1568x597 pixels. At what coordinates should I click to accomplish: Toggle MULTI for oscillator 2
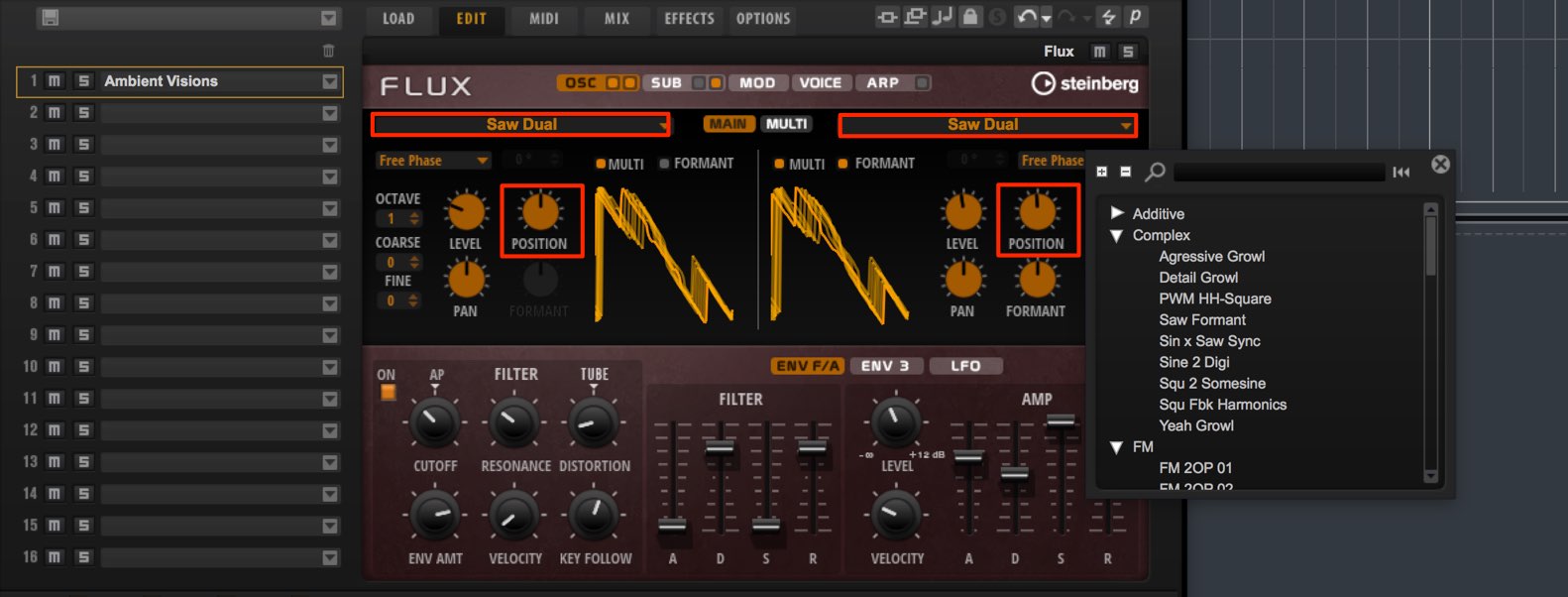click(x=779, y=164)
